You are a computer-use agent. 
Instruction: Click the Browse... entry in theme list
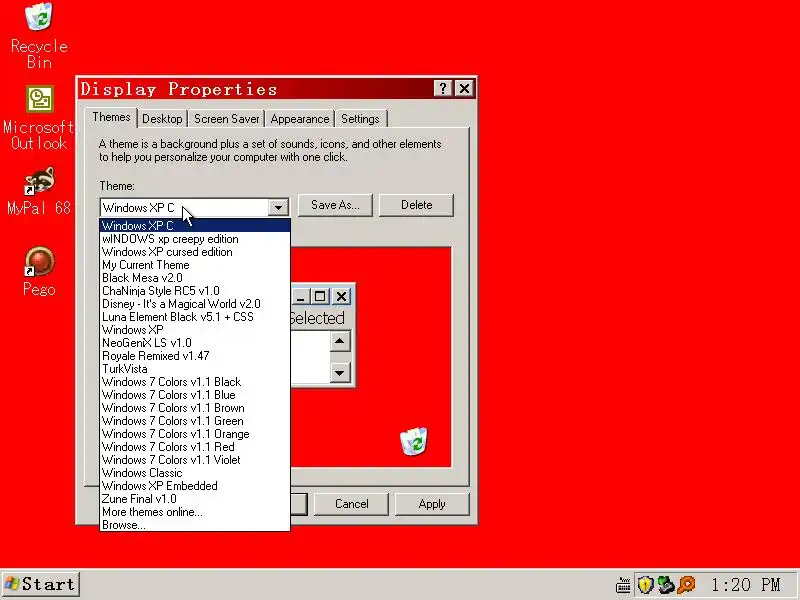tap(195, 525)
